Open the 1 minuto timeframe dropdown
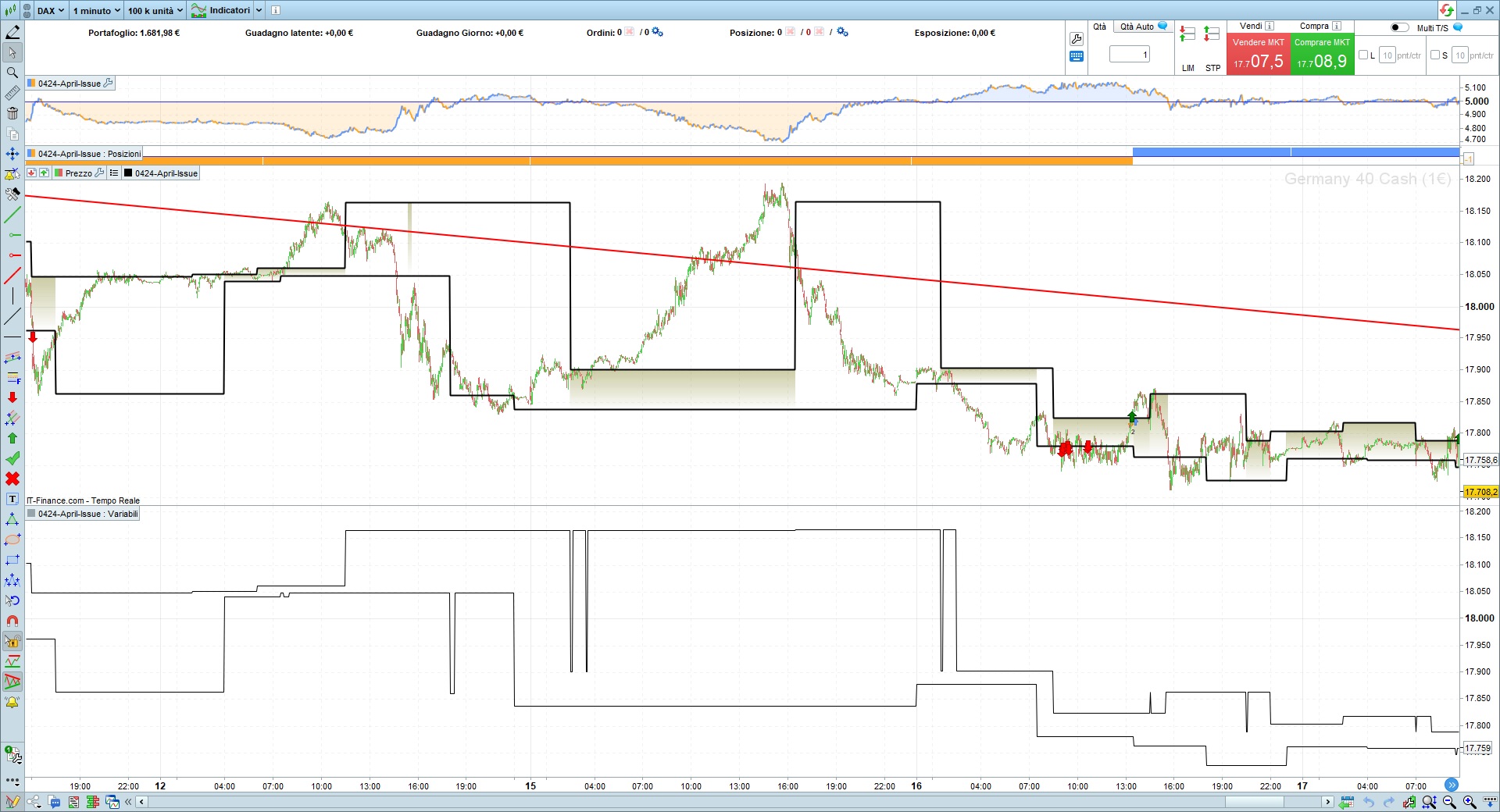 (x=97, y=10)
